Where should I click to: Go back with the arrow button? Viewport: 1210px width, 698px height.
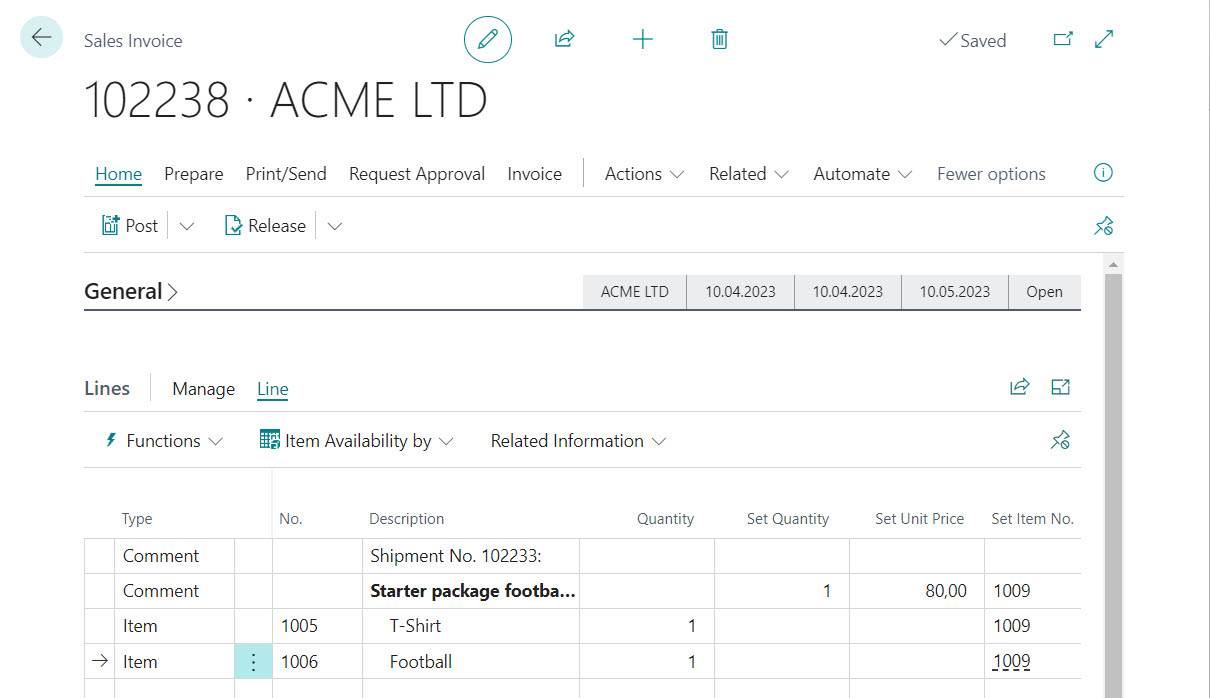click(41, 37)
